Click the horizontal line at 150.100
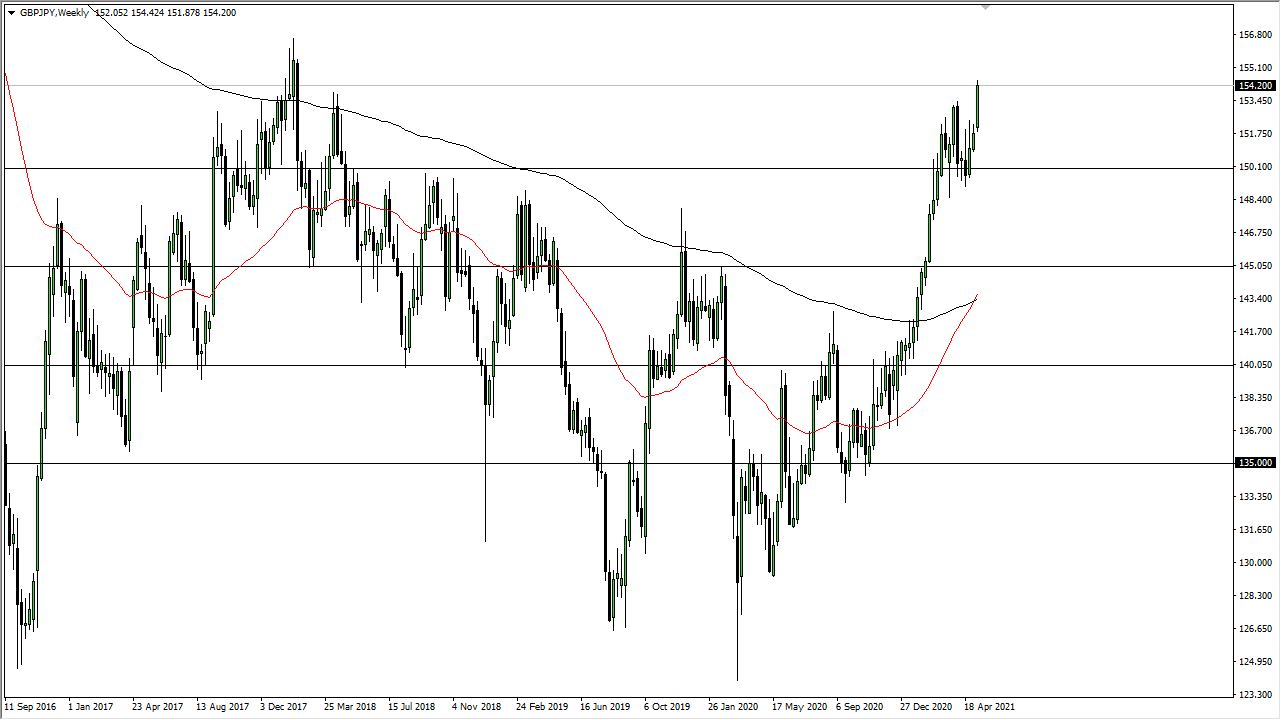Viewport: 1281px width, 720px height. [x=600, y=167]
